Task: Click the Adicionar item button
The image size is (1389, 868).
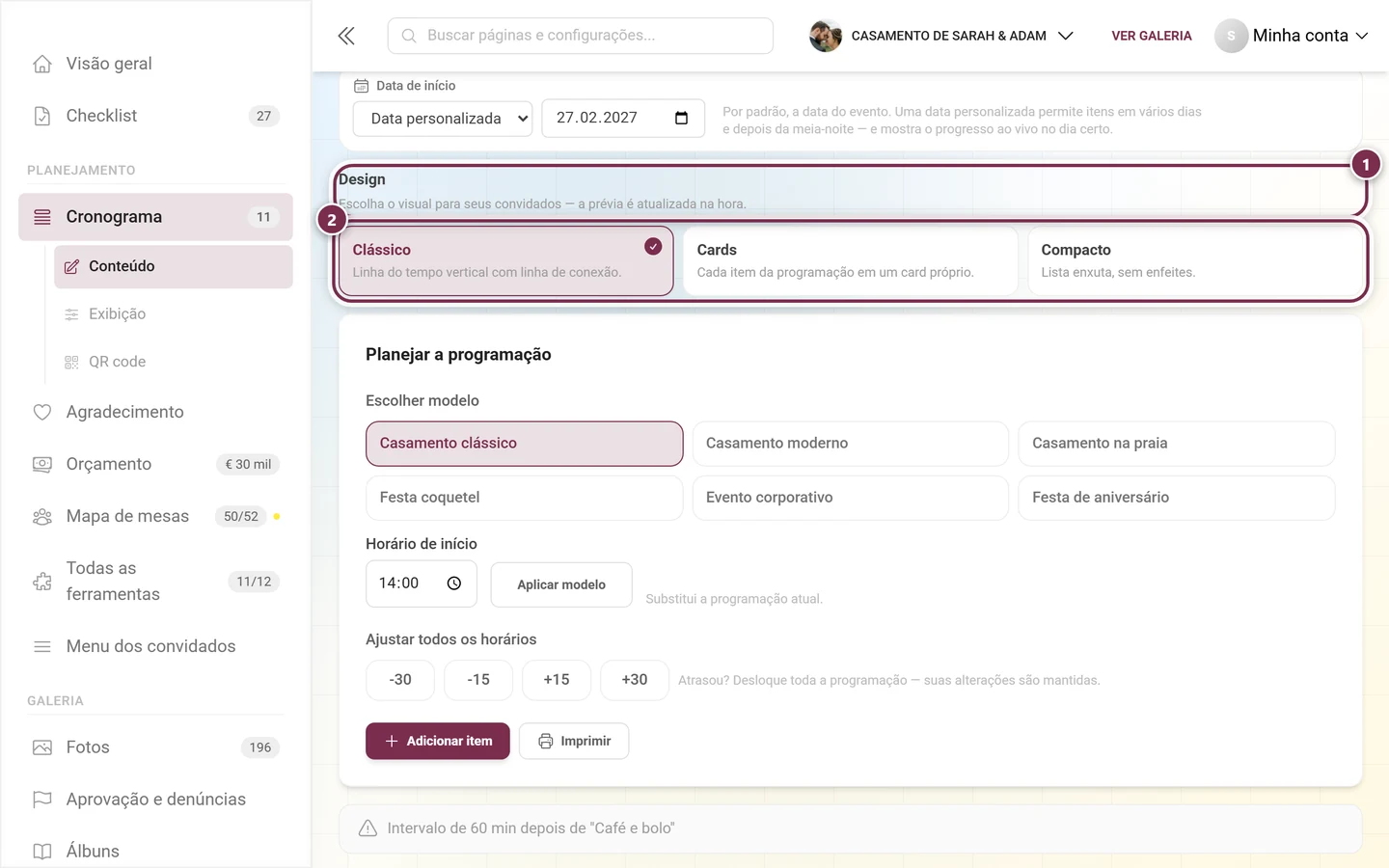Action: (438, 741)
